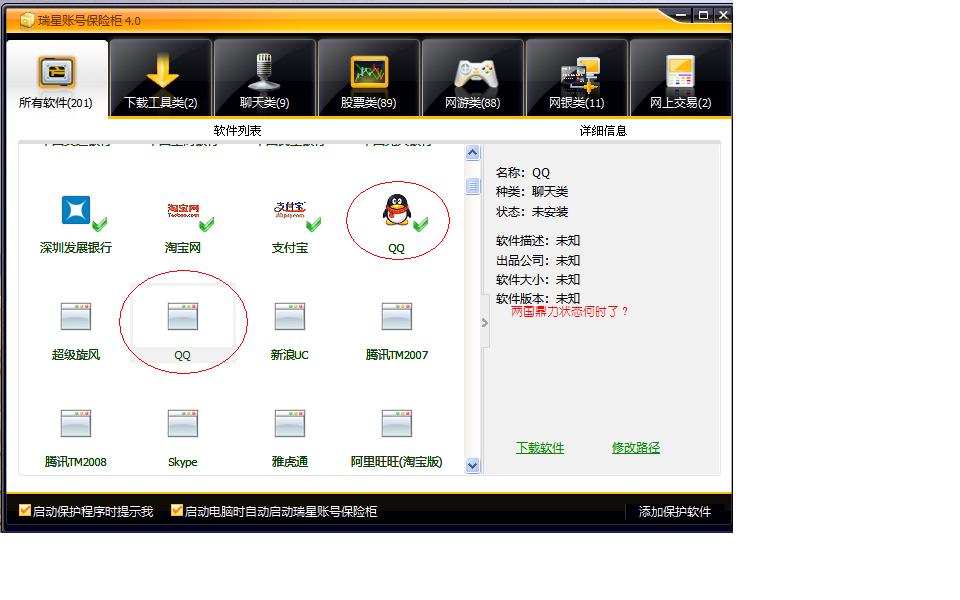Screen dimensions: 960x600
Task: Select the 腾讯TM2007 icon
Action: 397,317
